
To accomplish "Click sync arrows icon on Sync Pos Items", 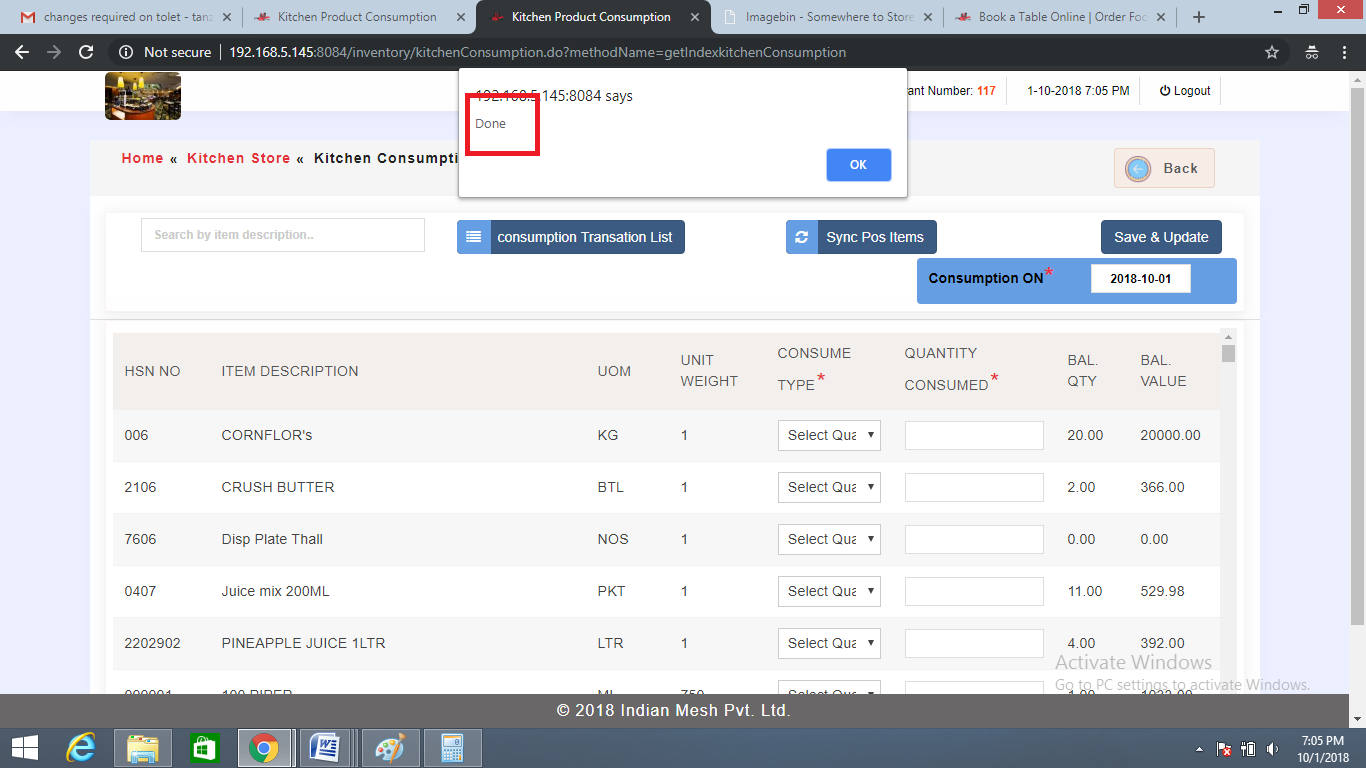I will (802, 237).
